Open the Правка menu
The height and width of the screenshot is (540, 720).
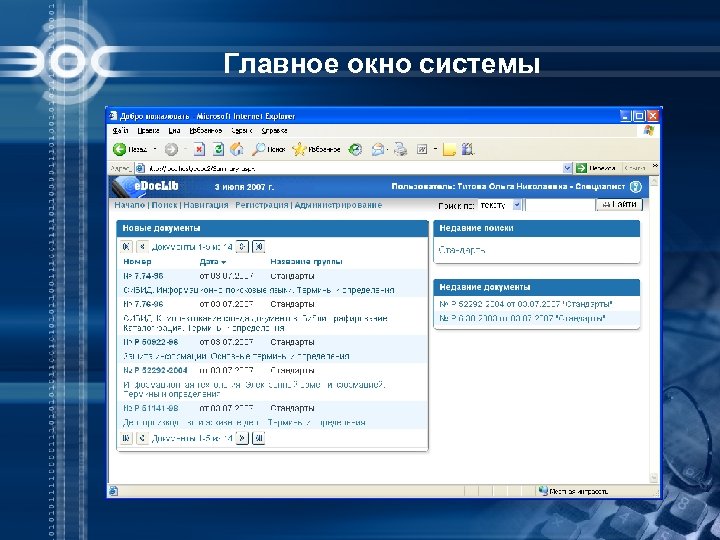coord(148,130)
